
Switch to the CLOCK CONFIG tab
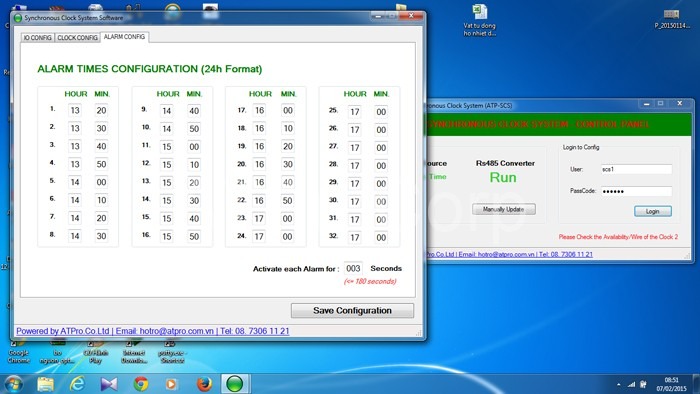coord(77,37)
